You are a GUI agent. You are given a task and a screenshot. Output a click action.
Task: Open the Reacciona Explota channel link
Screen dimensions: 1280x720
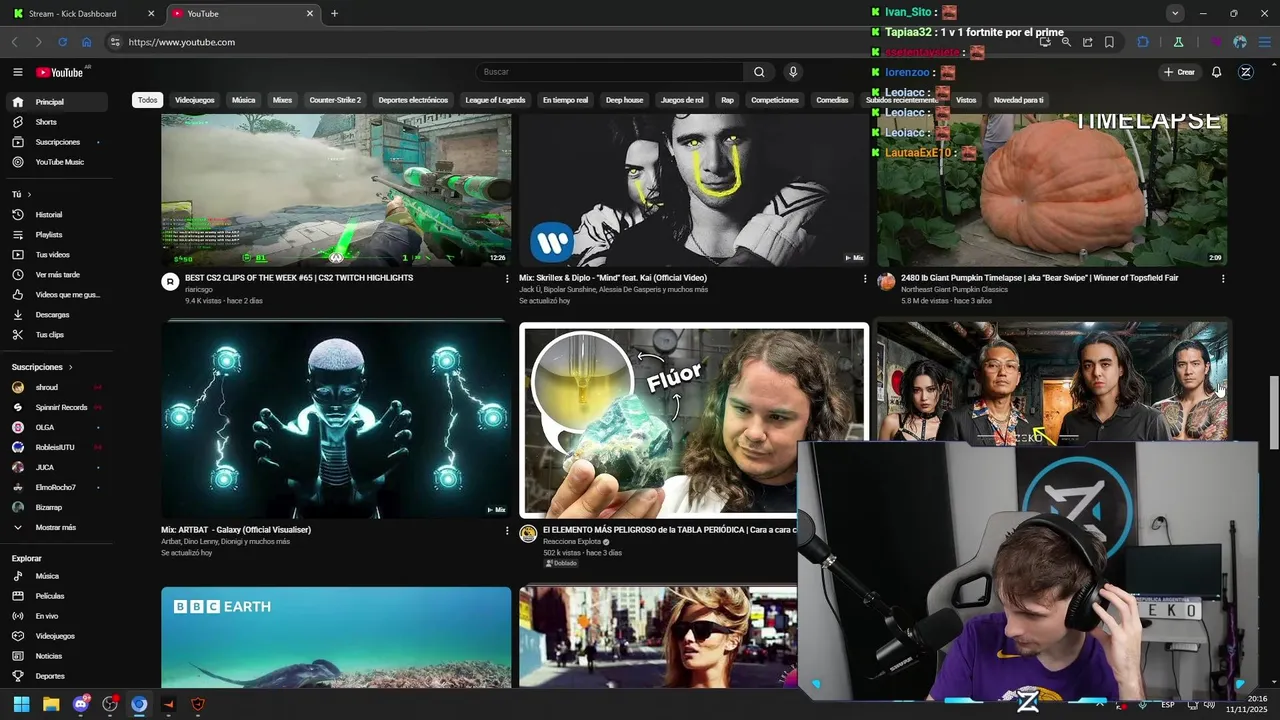(x=572, y=541)
